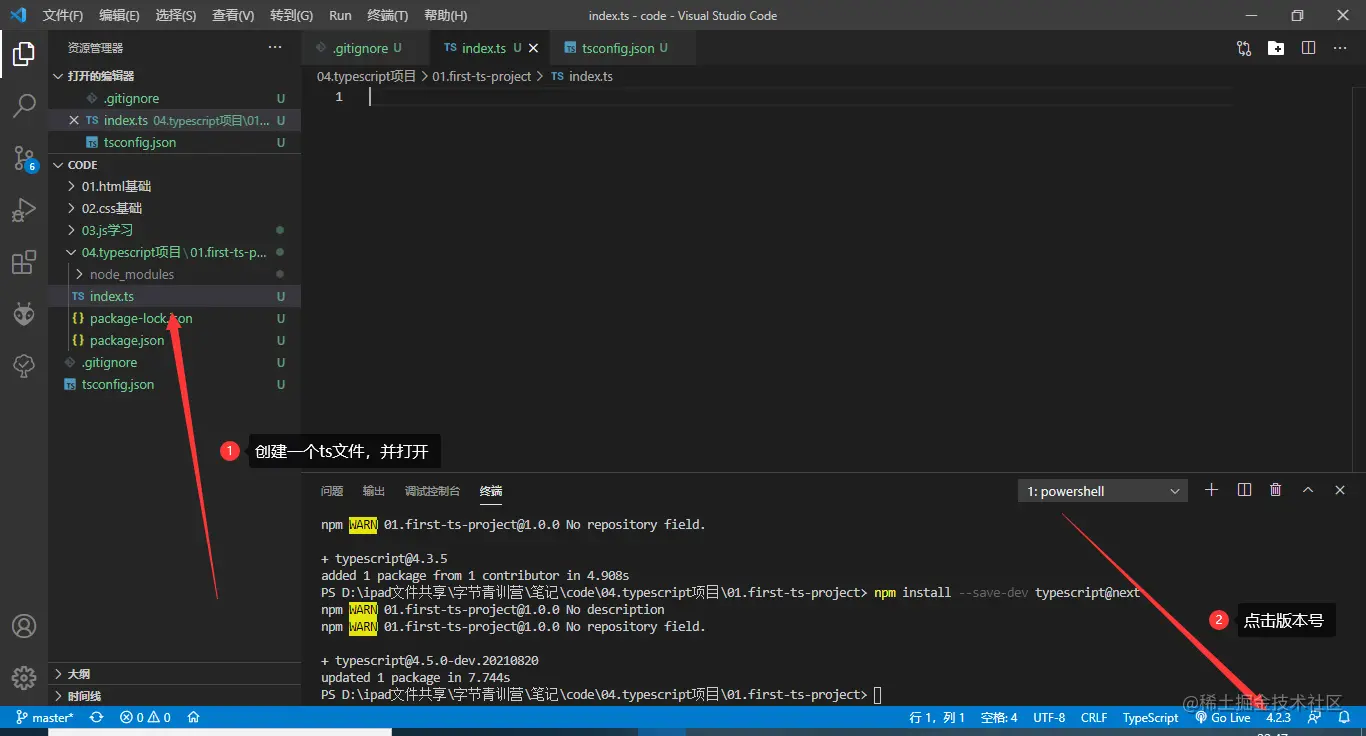The height and width of the screenshot is (736, 1366).
Task: Maximize the terminal panel with up chevron
Action: pyautogui.click(x=1308, y=490)
